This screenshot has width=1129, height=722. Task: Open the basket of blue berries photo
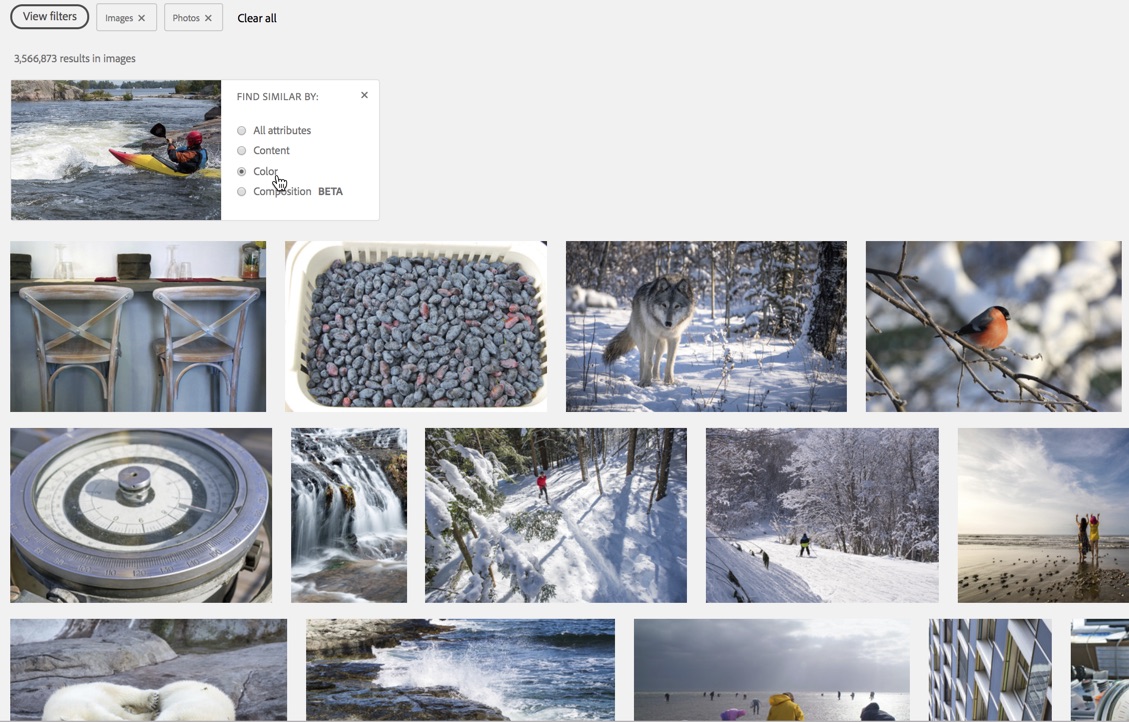(416, 326)
